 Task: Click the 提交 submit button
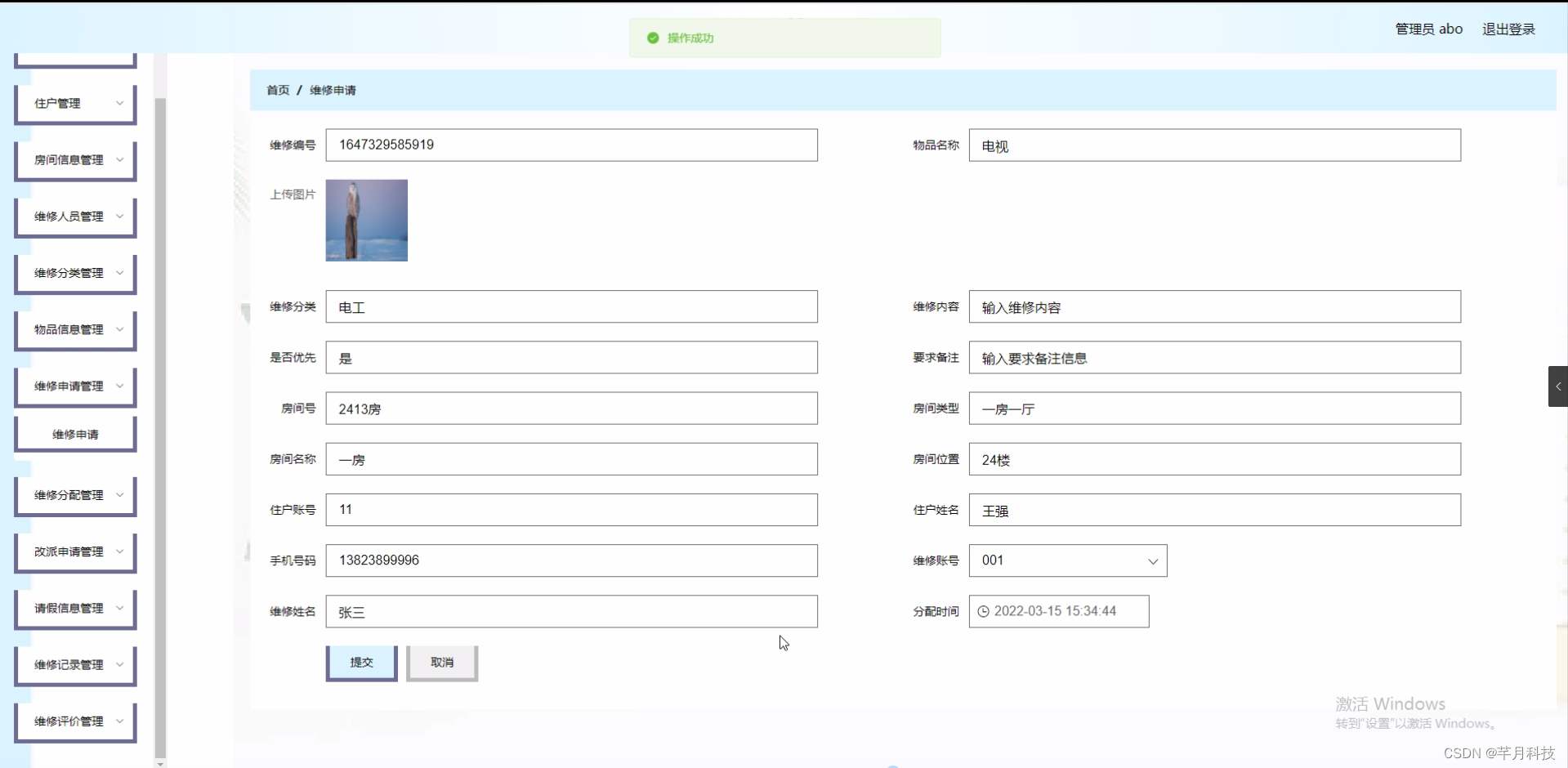point(361,663)
